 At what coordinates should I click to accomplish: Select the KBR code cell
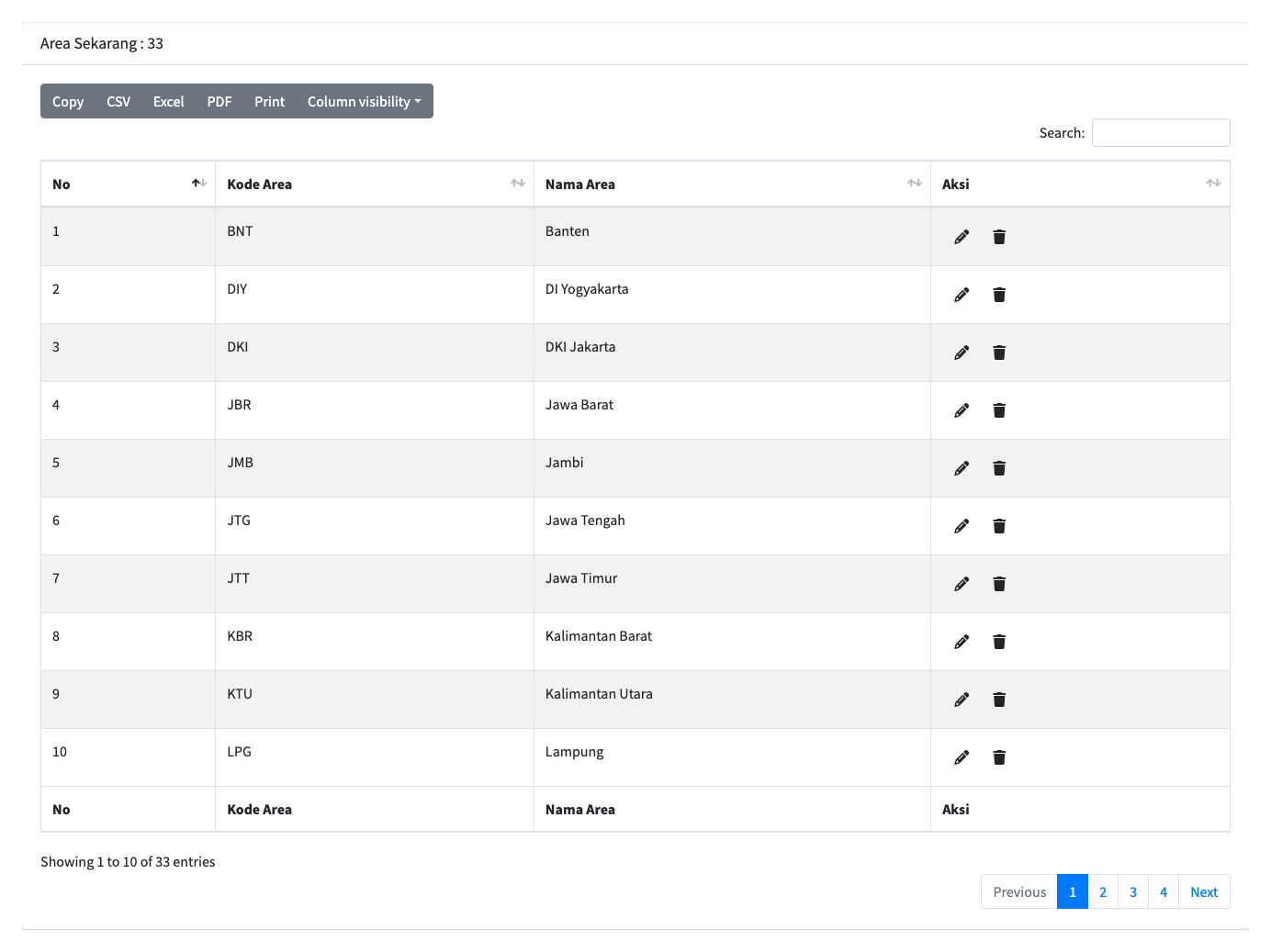[x=375, y=642]
